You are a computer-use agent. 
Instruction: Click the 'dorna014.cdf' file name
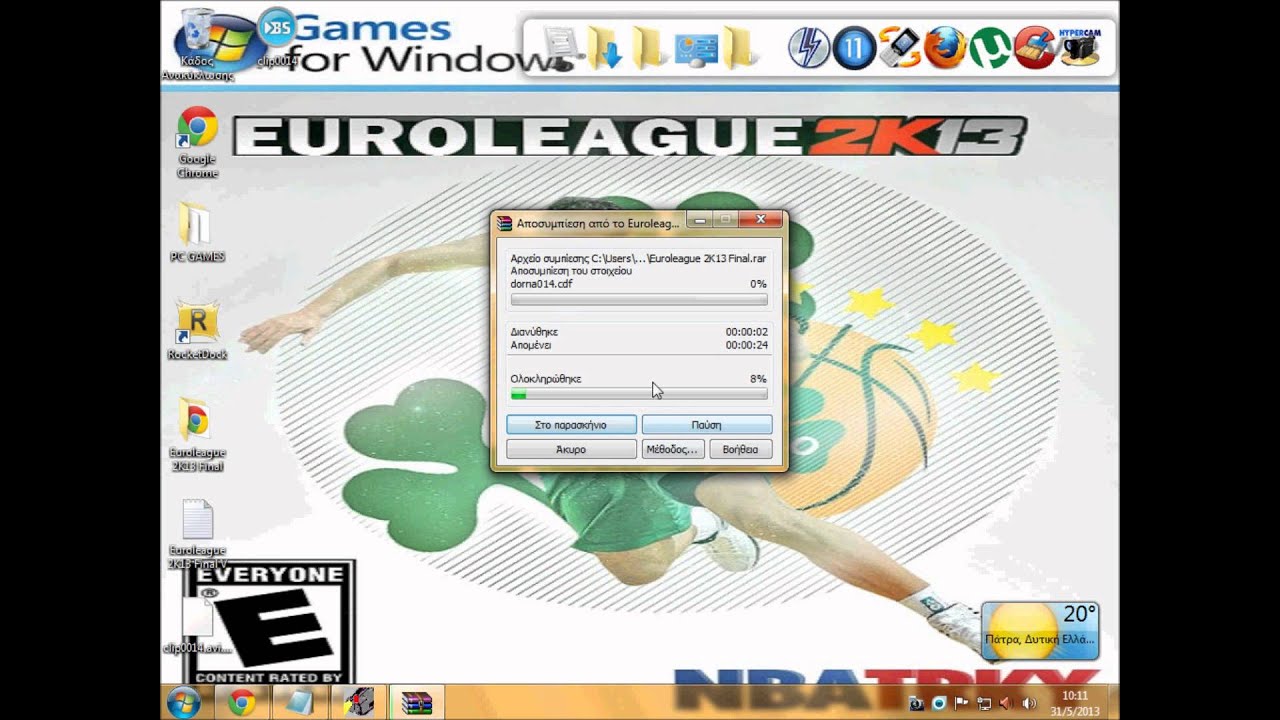pos(542,284)
